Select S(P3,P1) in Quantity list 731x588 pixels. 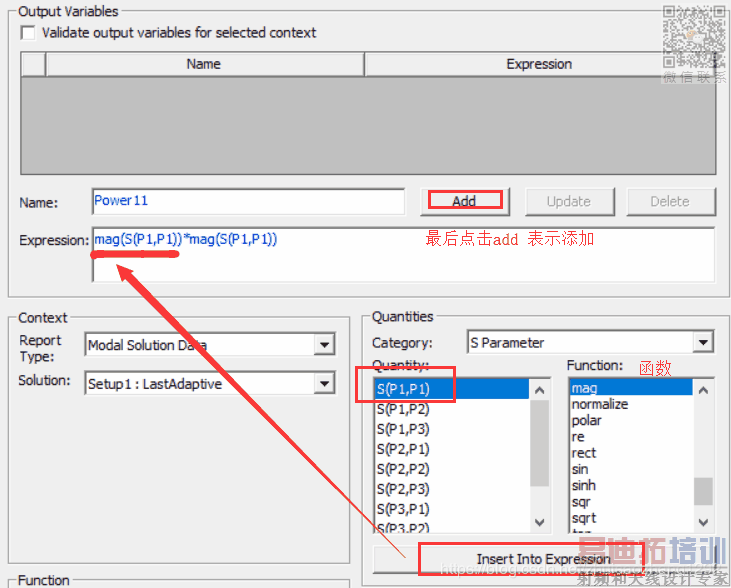[x=451, y=509]
